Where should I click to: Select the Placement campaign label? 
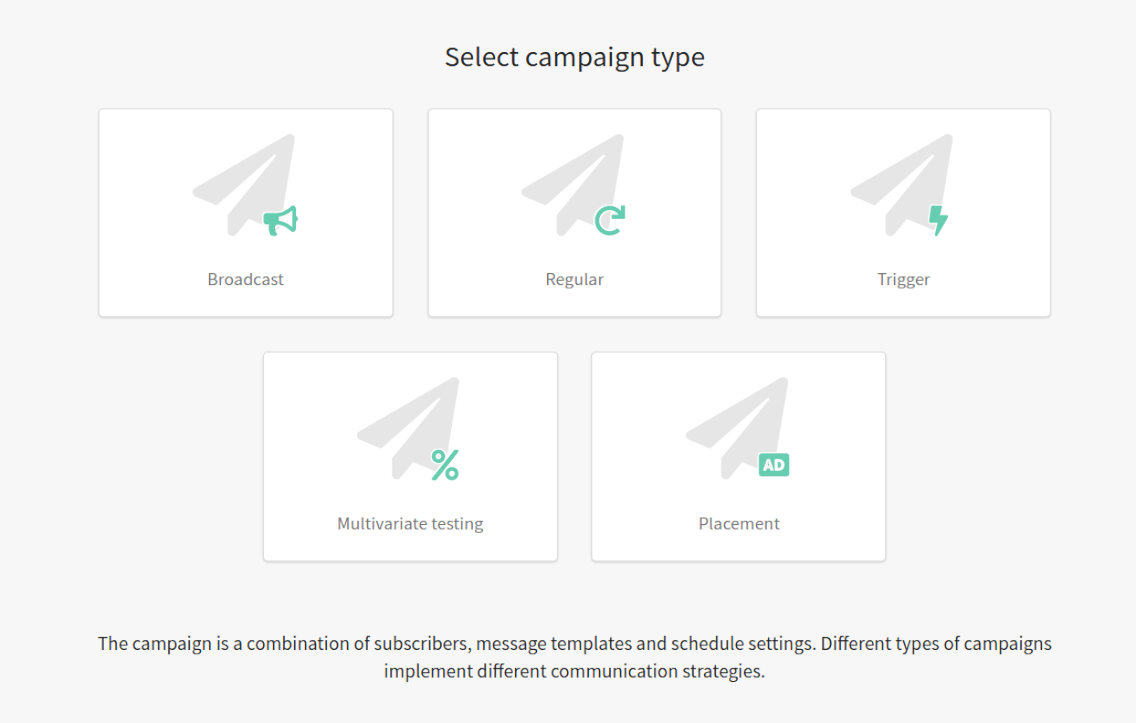tap(739, 524)
